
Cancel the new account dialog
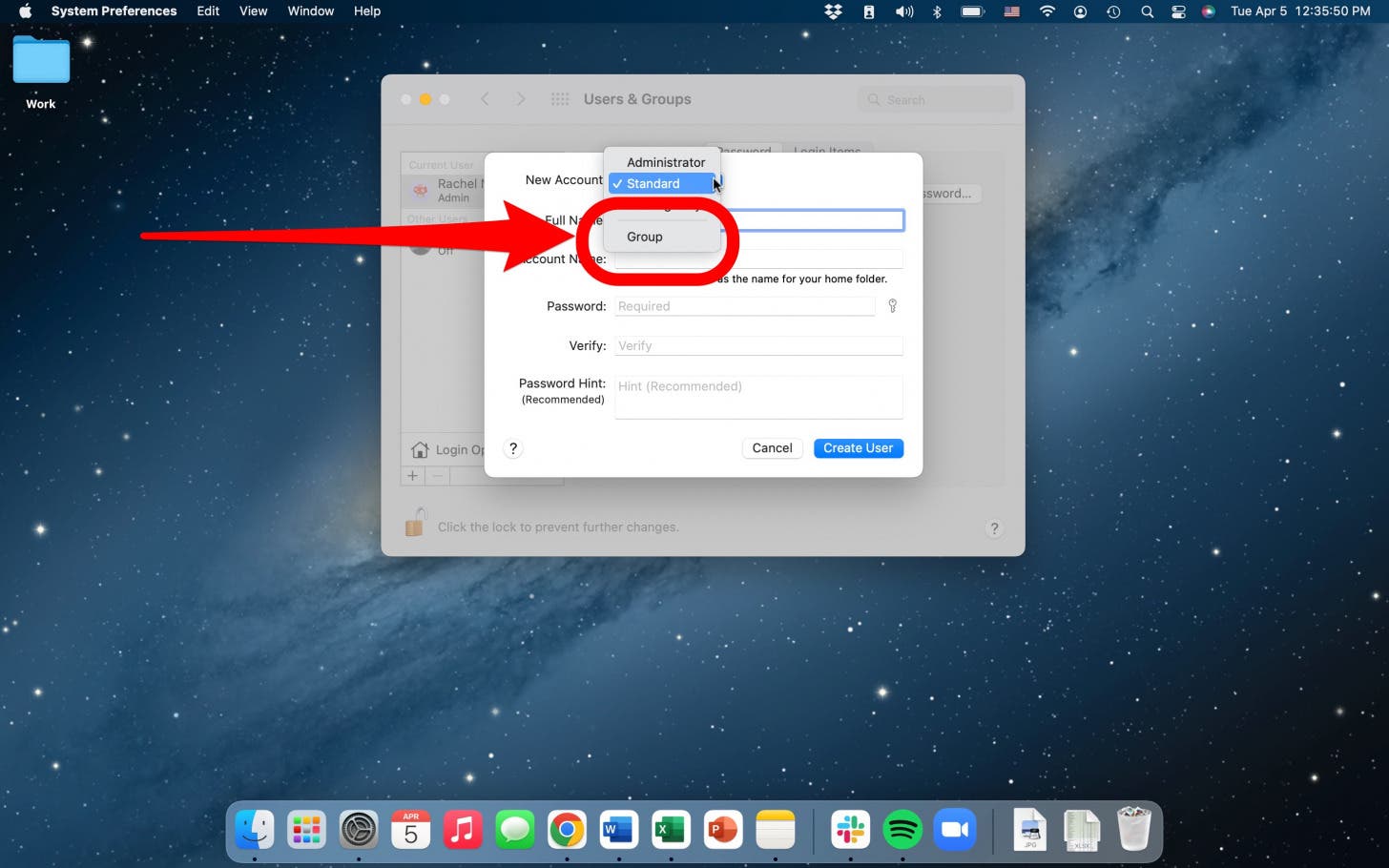772,448
